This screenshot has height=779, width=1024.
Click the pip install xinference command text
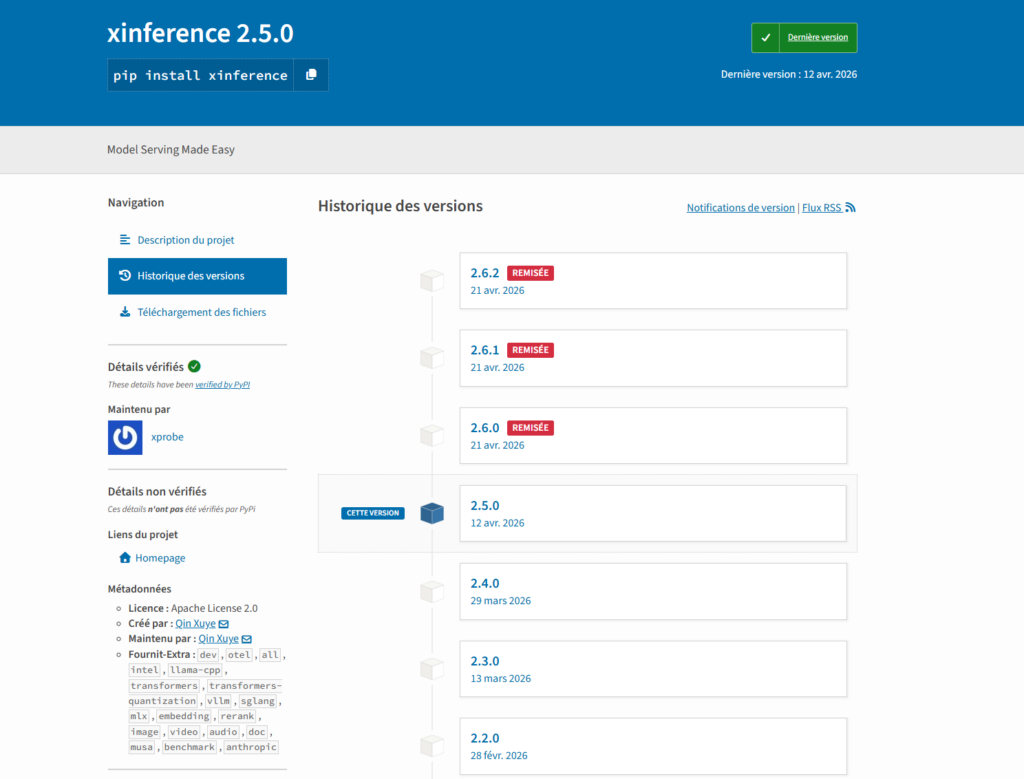(x=200, y=75)
